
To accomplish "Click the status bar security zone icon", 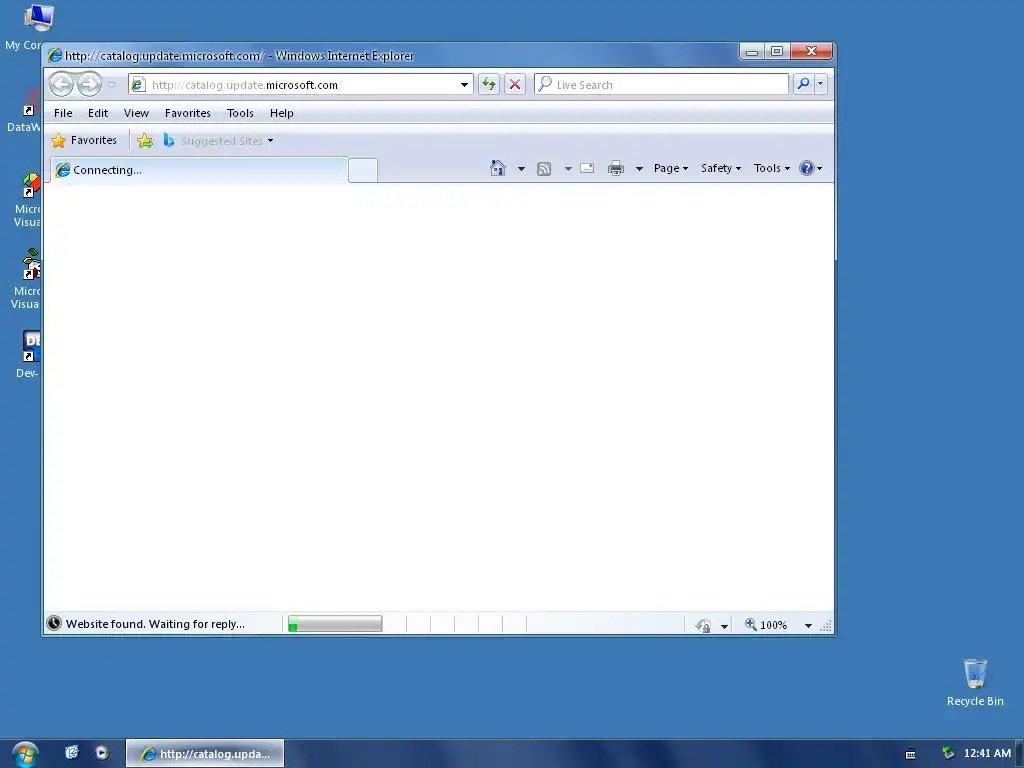I will tap(703, 625).
